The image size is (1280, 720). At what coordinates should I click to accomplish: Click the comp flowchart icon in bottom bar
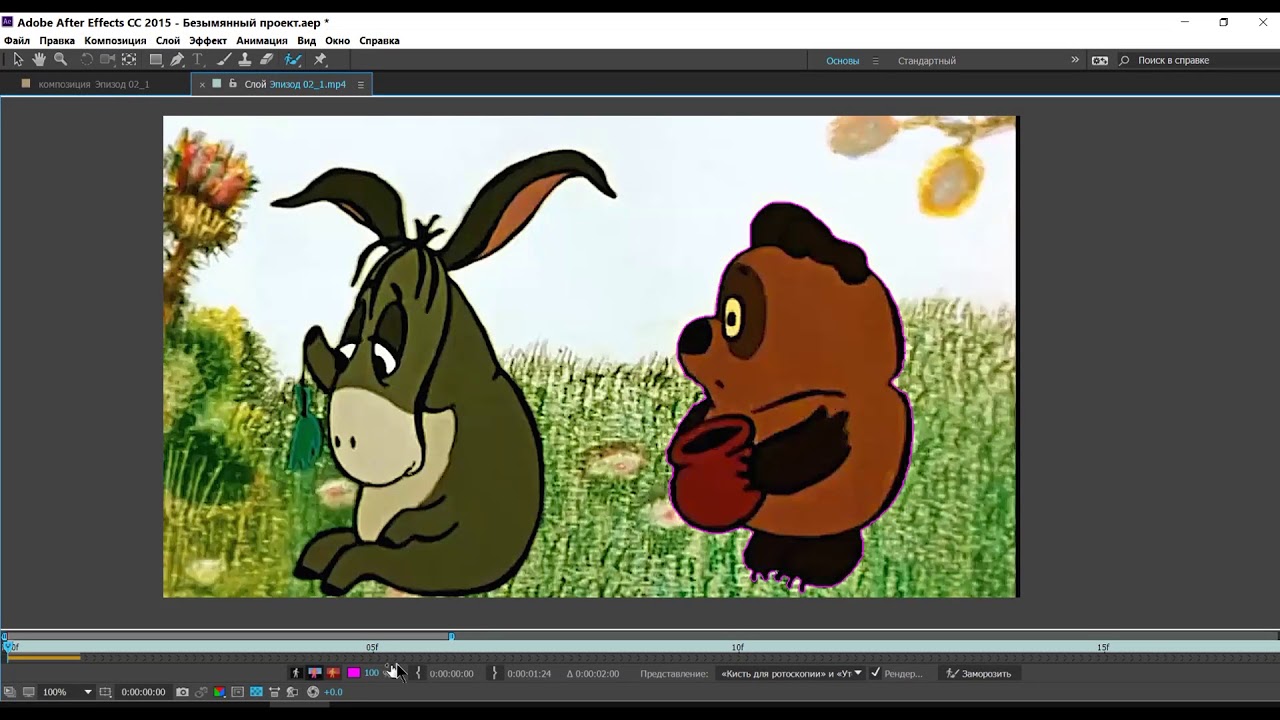click(x=292, y=692)
